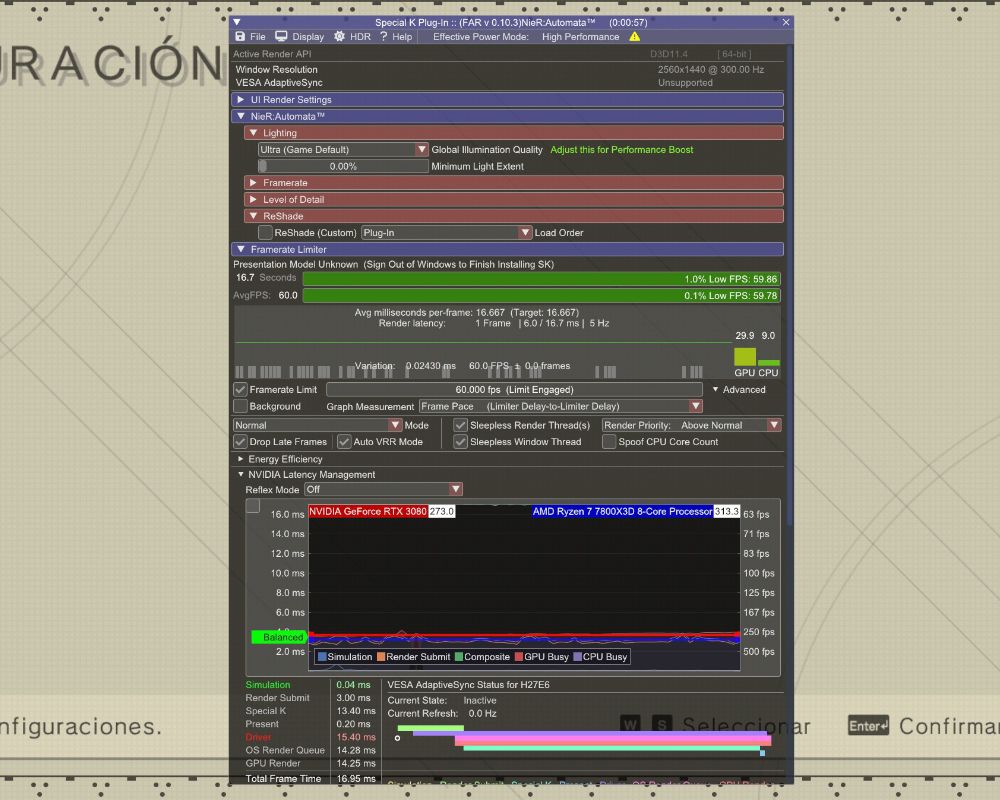Click the Window Resolution value
Screen dimensions: 1000x800
[710, 70]
